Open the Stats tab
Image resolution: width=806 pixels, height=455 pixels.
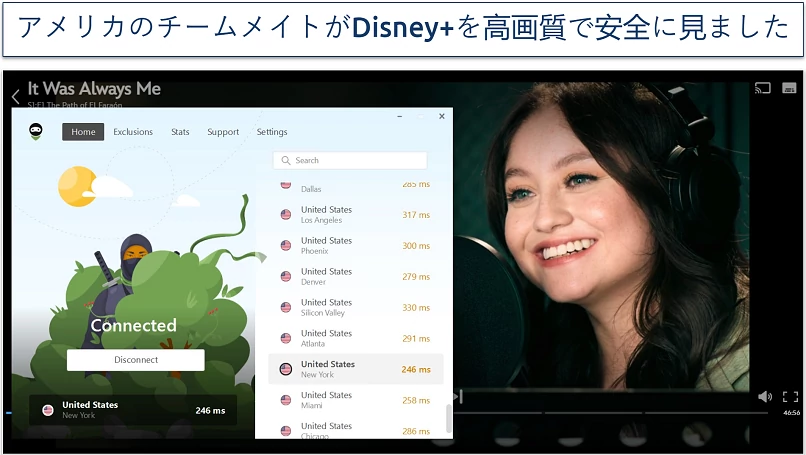(x=180, y=132)
